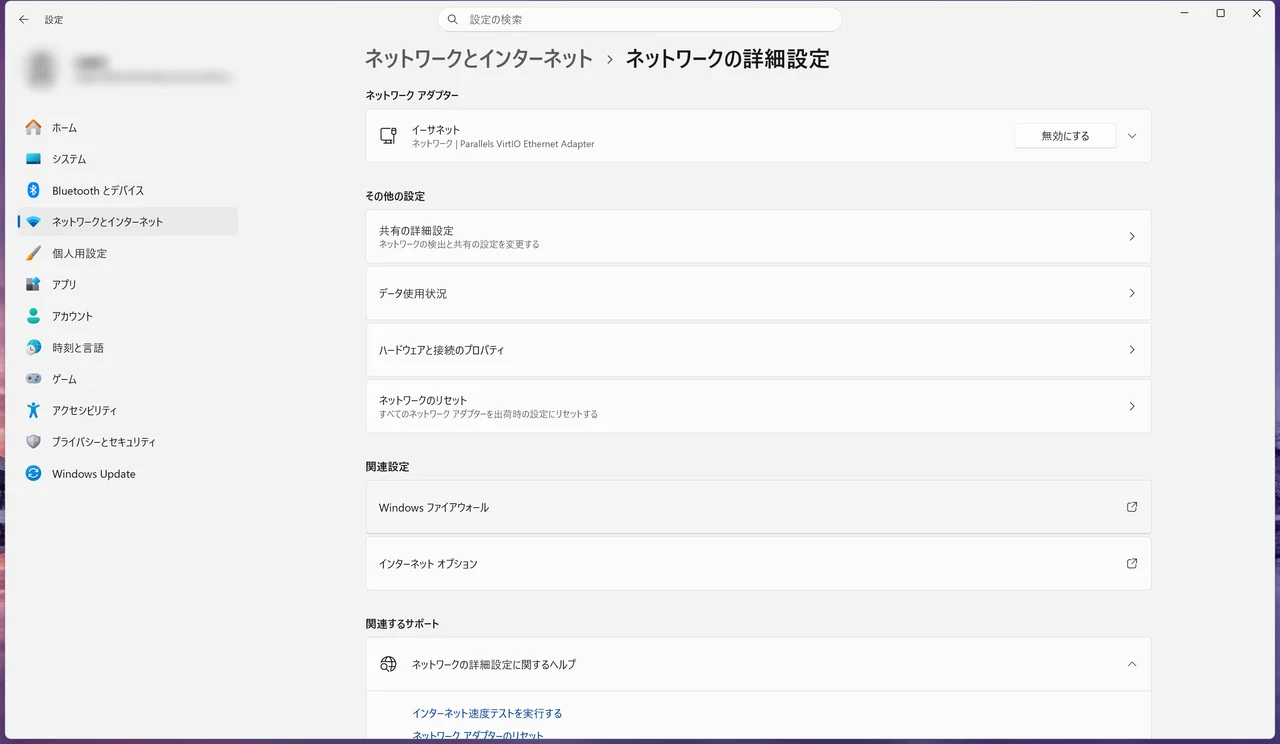Click the Windows Update sync icon

coord(34,474)
